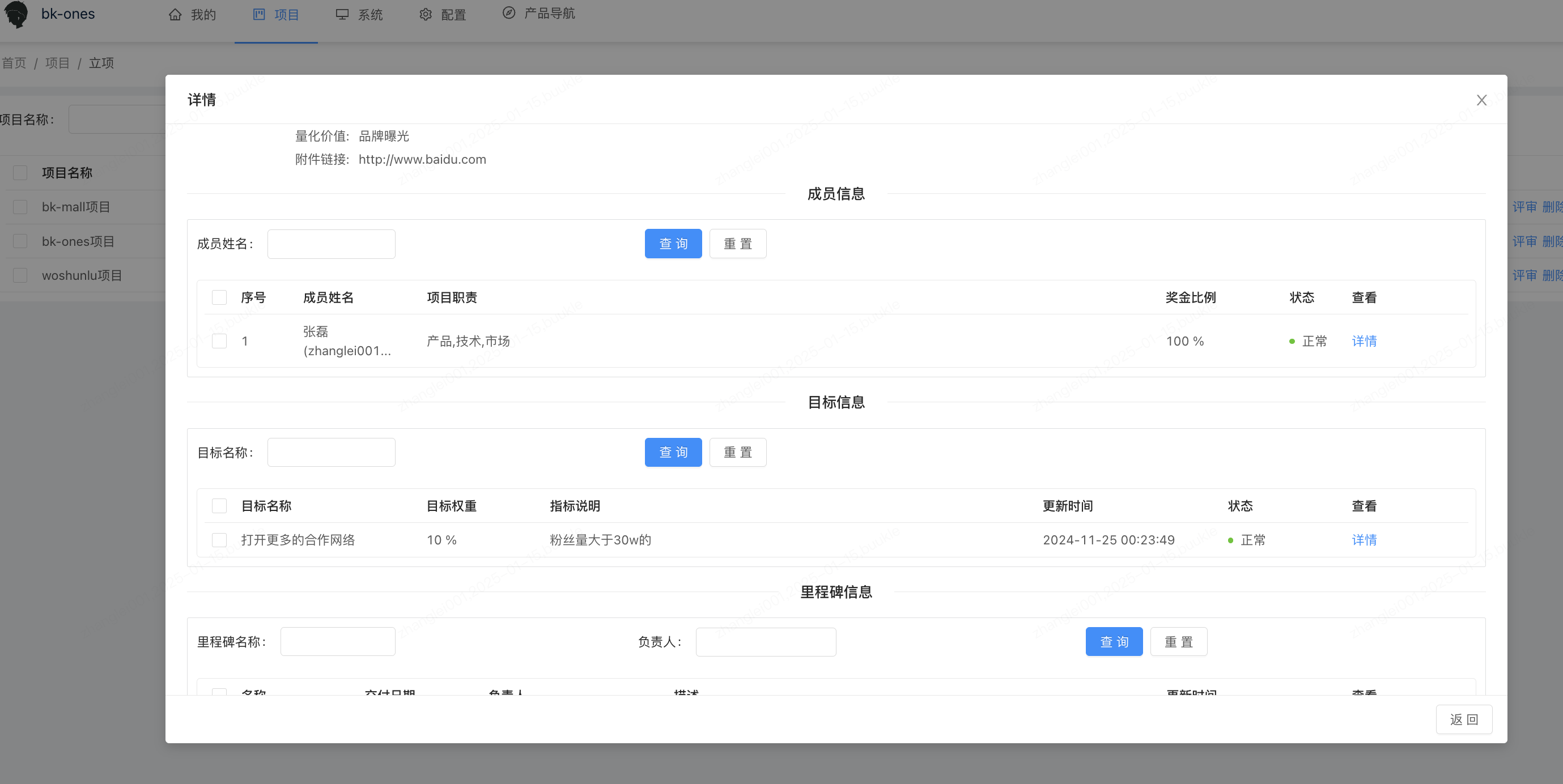
Task: Click 首页 in the breadcrumb
Action: click(14, 63)
